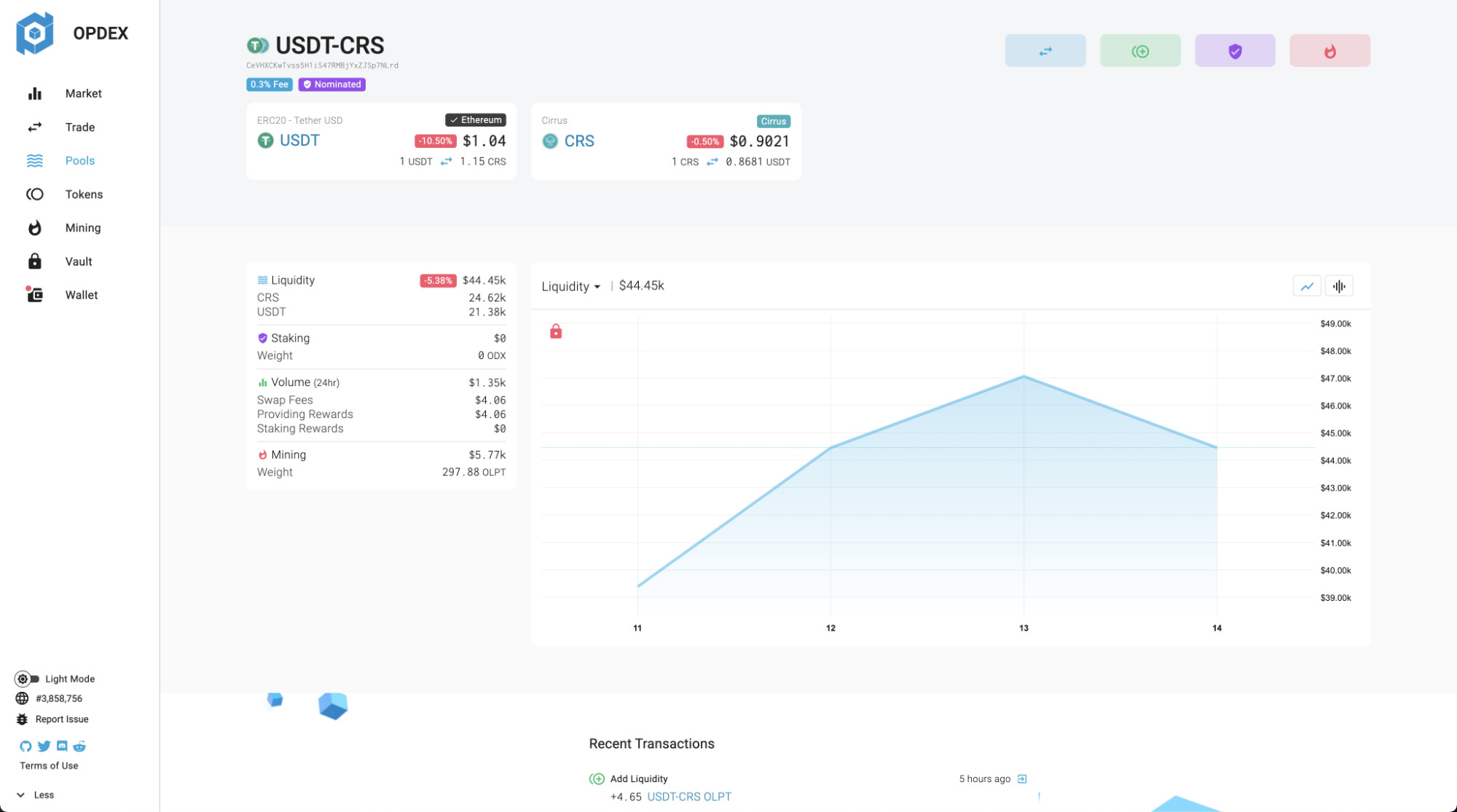Open the CRS token link
Viewport: 1457px width, 812px height.
579,141
